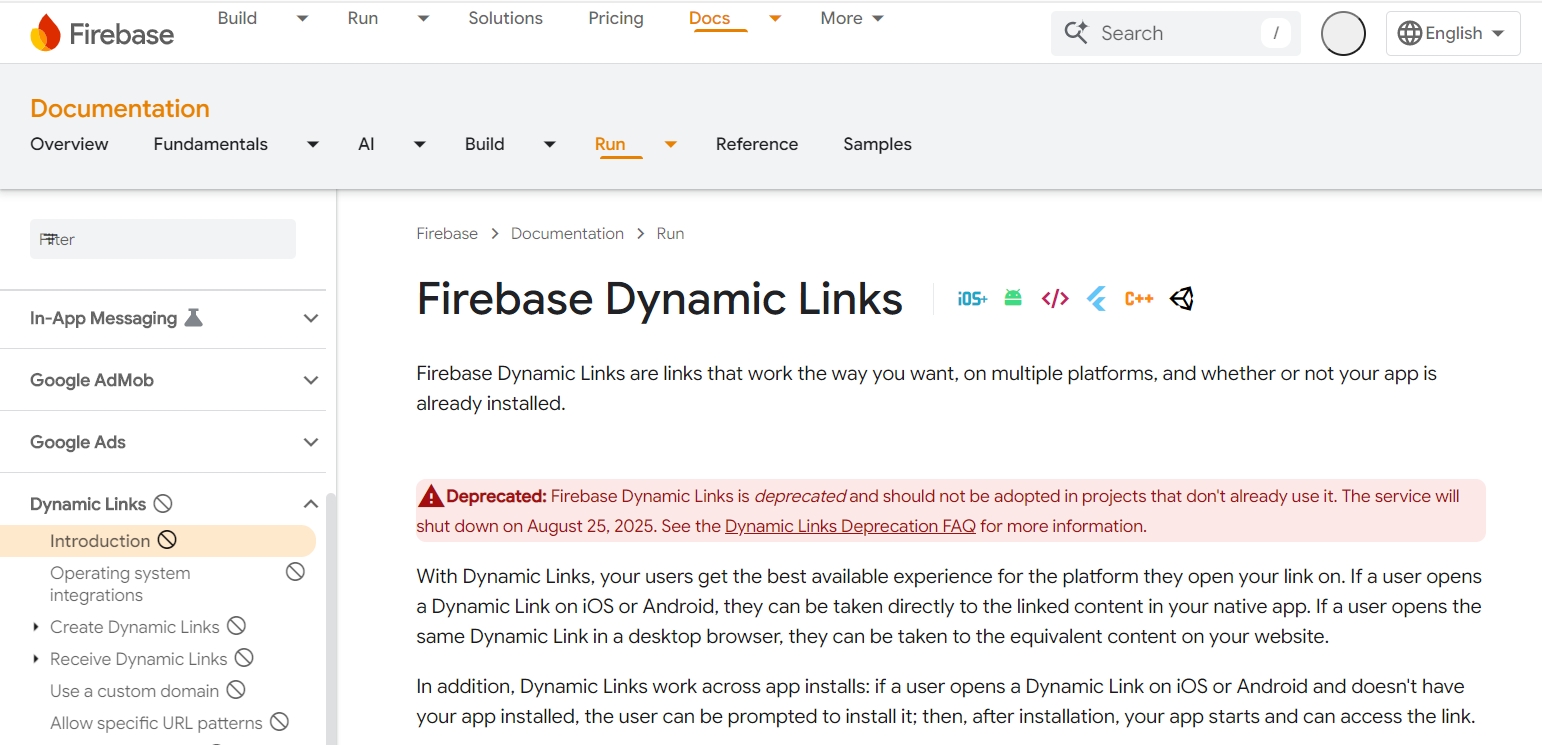Image resolution: width=1542 pixels, height=745 pixels.
Task: Switch to the Samples tab
Action: 877,144
